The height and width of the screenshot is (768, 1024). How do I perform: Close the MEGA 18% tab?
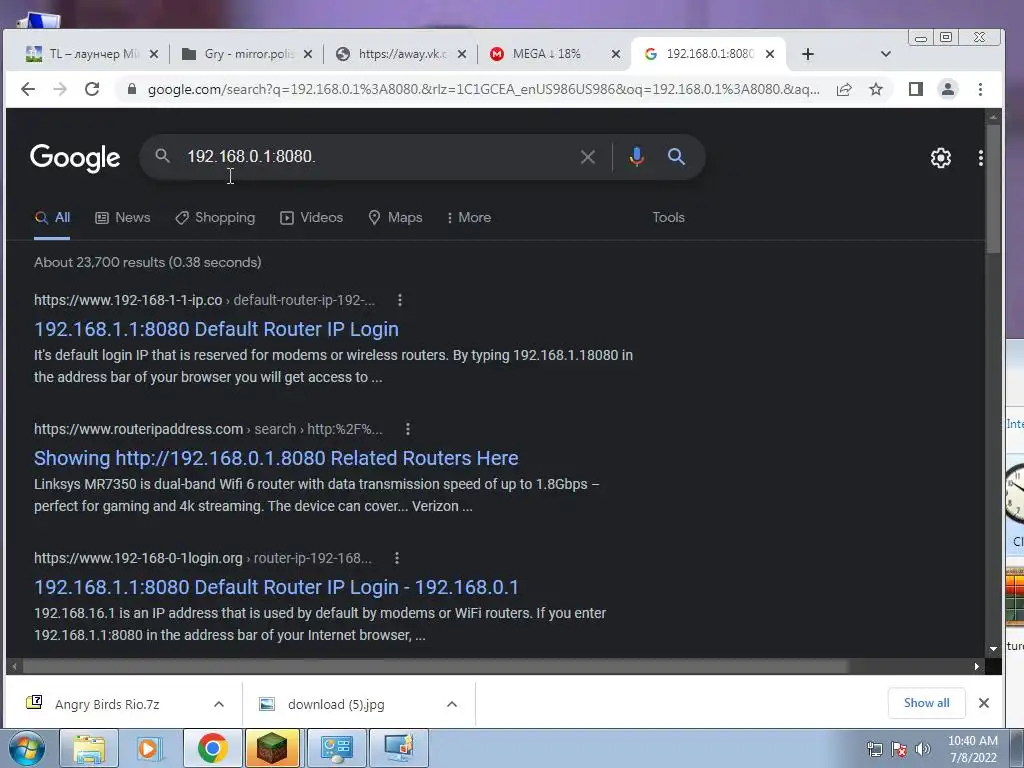tap(615, 54)
